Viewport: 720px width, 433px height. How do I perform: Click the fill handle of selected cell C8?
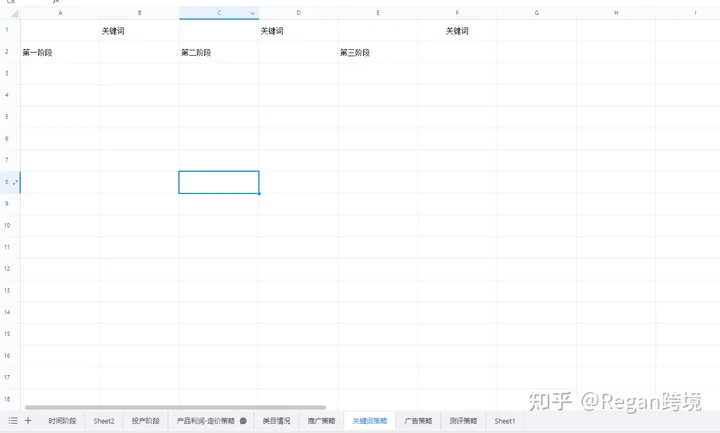pos(259,193)
